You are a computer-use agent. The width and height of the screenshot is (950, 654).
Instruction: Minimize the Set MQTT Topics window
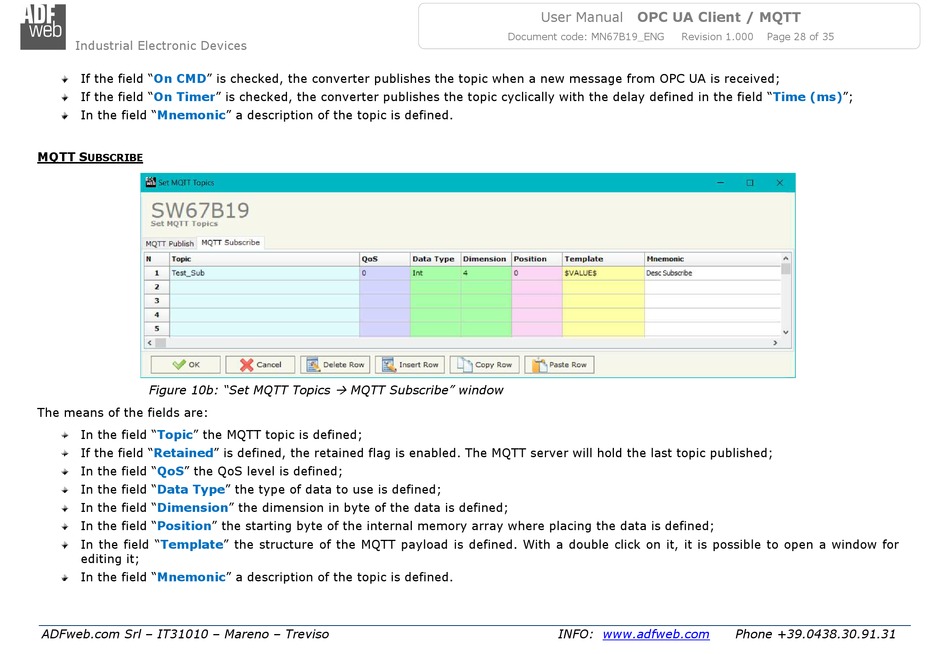click(720, 182)
